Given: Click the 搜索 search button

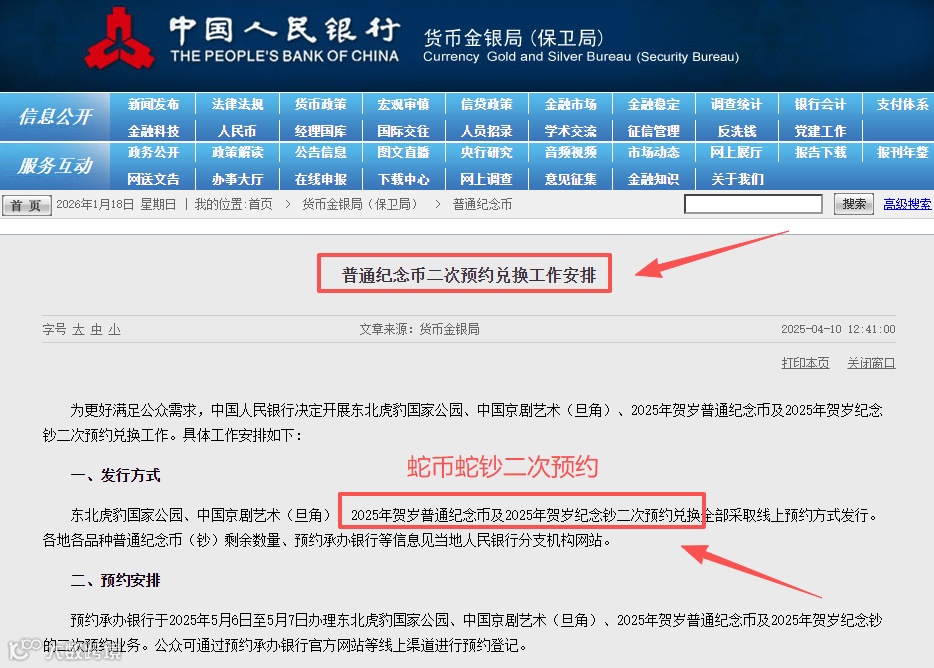Looking at the screenshot, I should pos(854,204).
